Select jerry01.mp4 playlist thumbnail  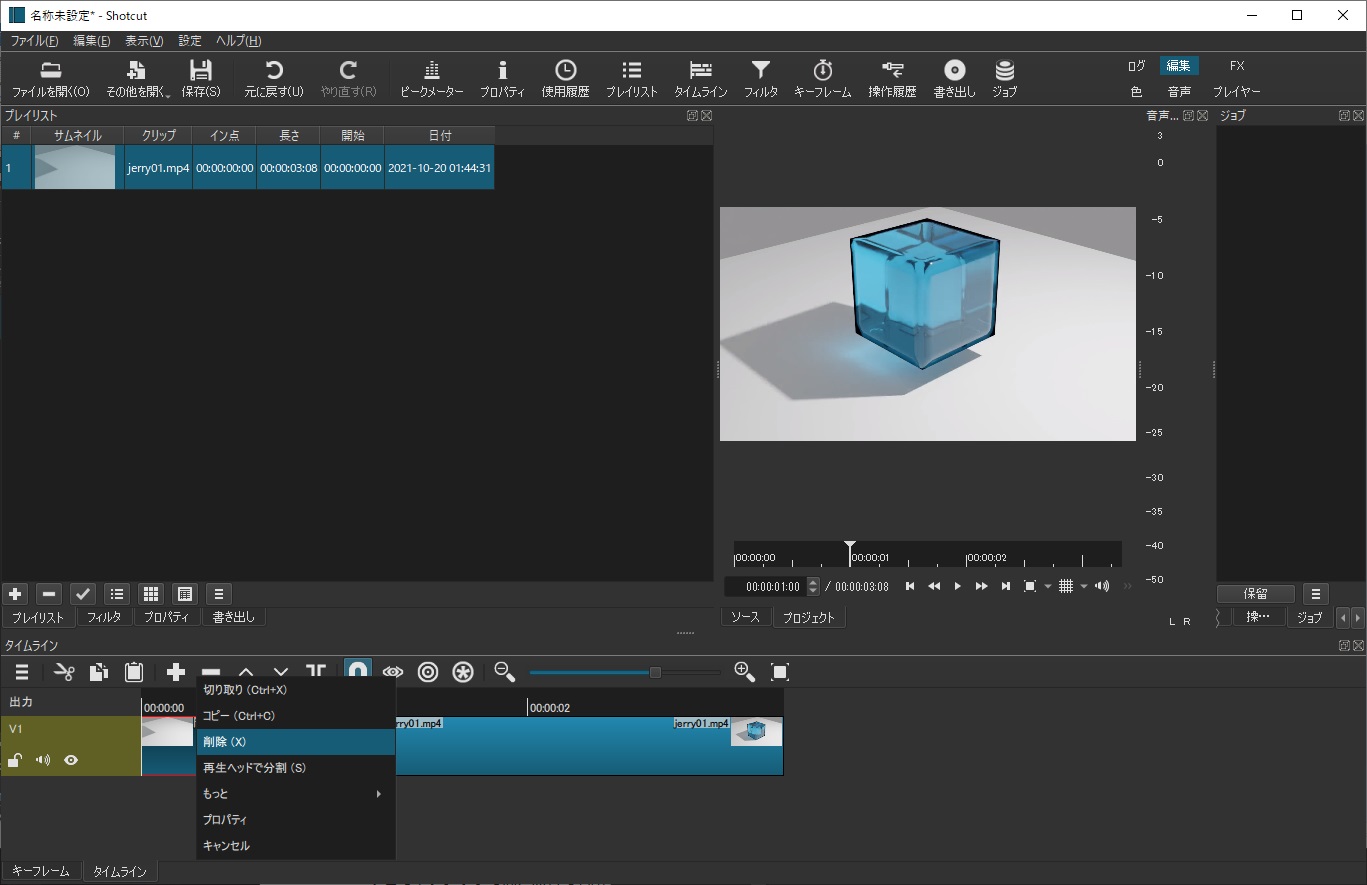(x=74, y=168)
